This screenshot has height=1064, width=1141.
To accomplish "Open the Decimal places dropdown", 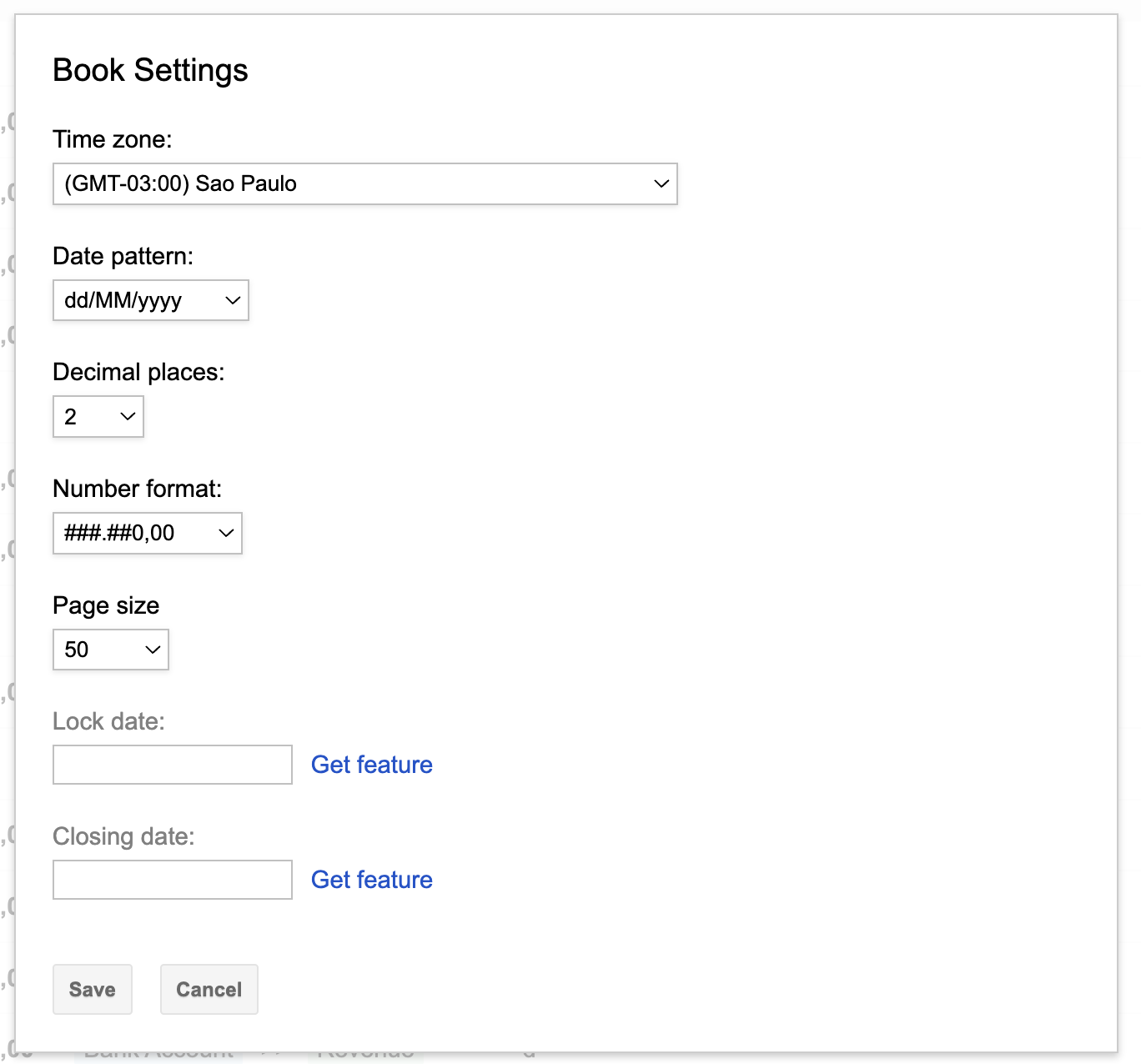I will pyautogui.click(x=98, y=416).
